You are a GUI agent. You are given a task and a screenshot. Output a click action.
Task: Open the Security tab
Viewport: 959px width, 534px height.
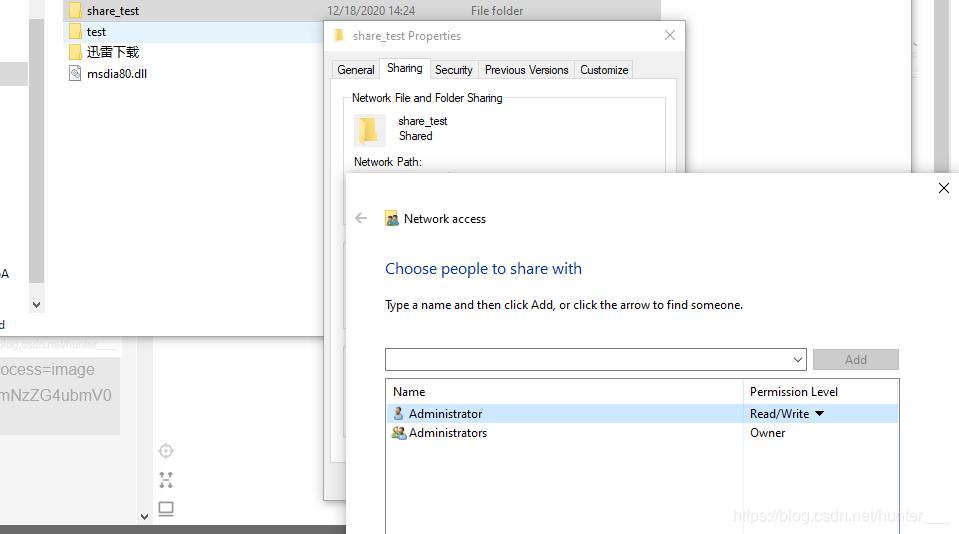[454, 70]
